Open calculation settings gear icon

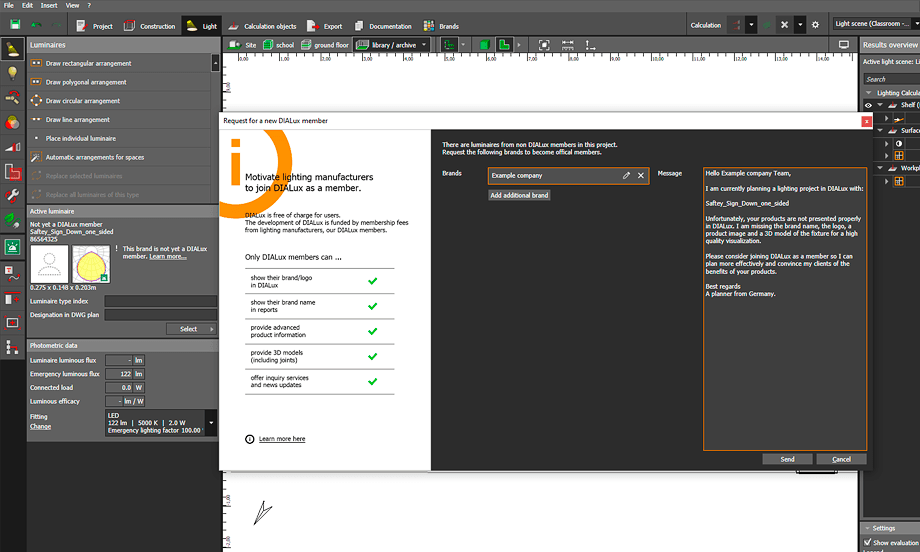coord(815,25)
